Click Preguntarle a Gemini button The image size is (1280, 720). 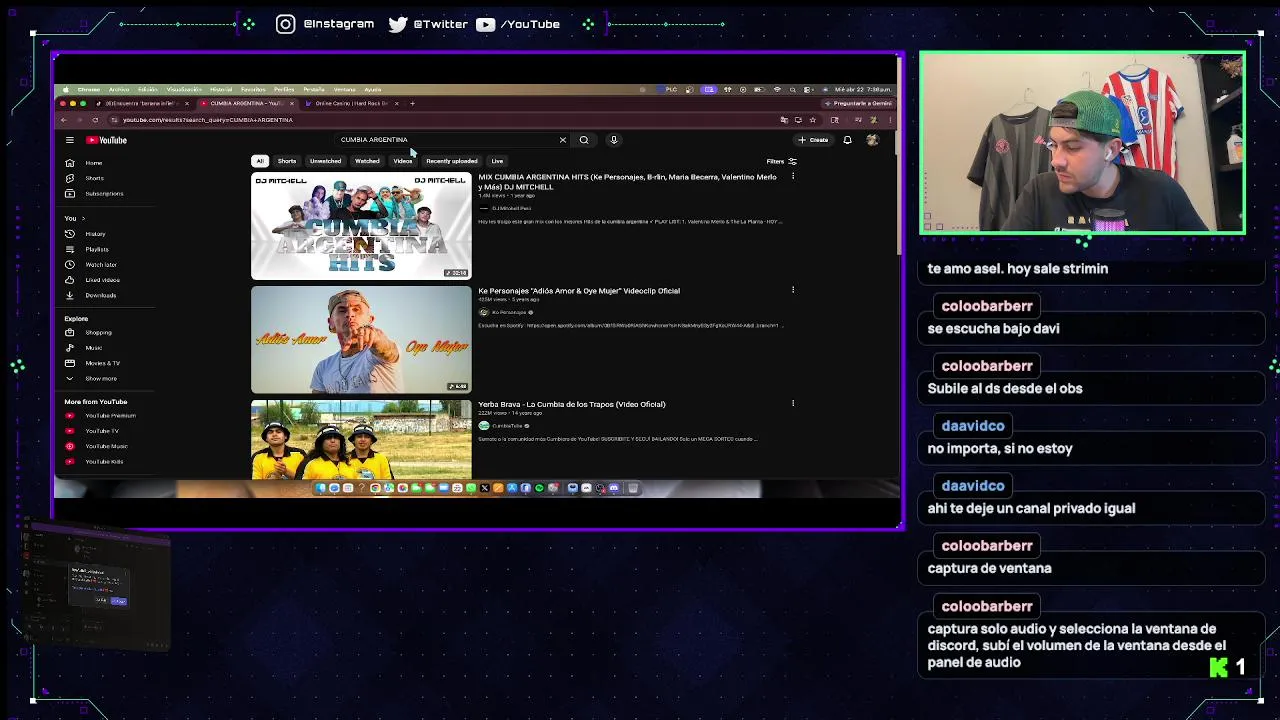(x=858, y=103)
